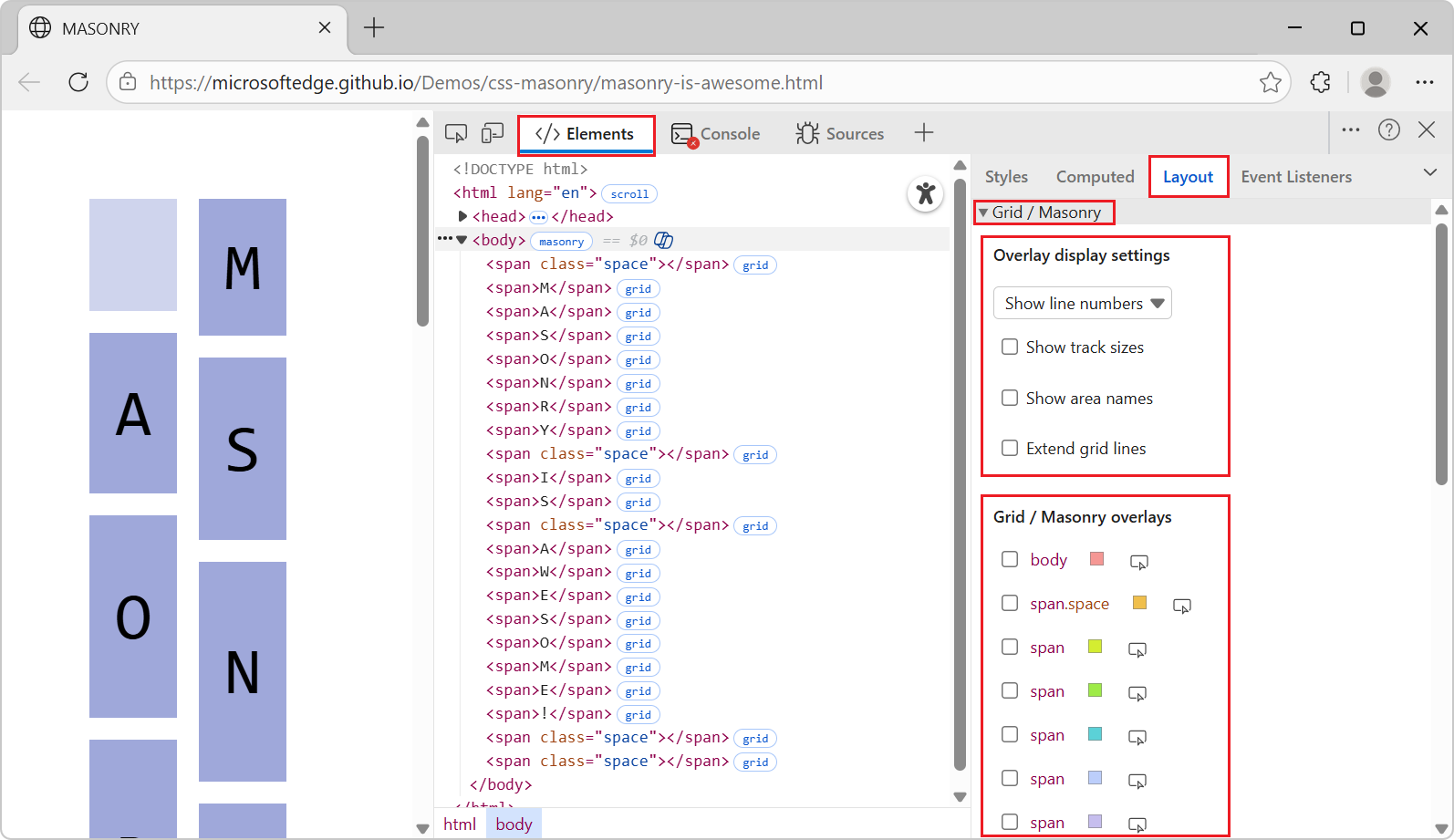This screenshot has width=1454, height=840.
Task: Expand more sidebar tabs chevron
Action: tap(1429, 172)
